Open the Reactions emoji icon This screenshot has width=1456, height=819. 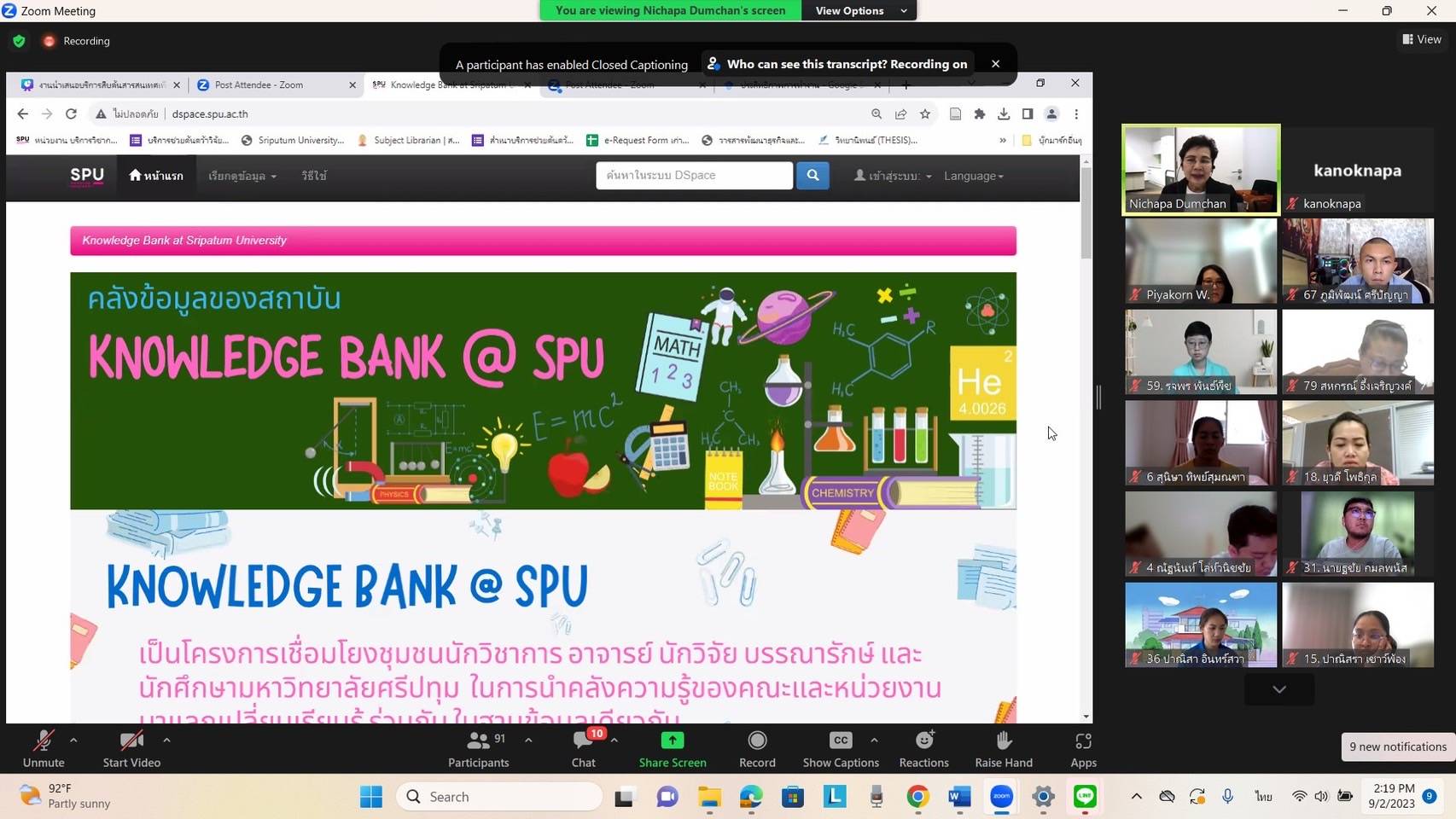coord(923,741)
